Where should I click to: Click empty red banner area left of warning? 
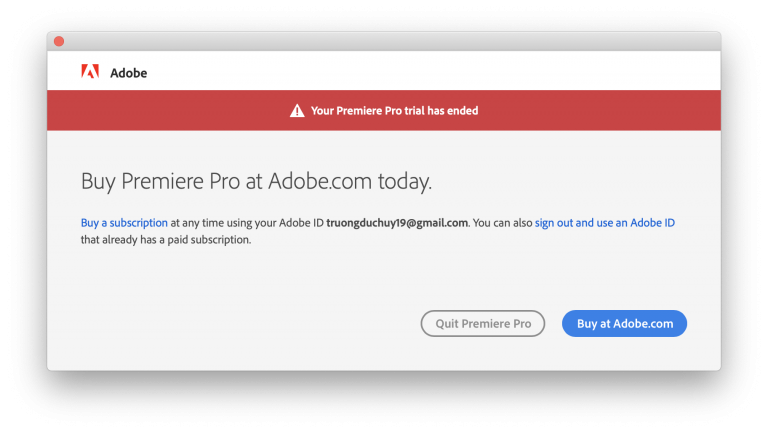click(x=167, y=111)
